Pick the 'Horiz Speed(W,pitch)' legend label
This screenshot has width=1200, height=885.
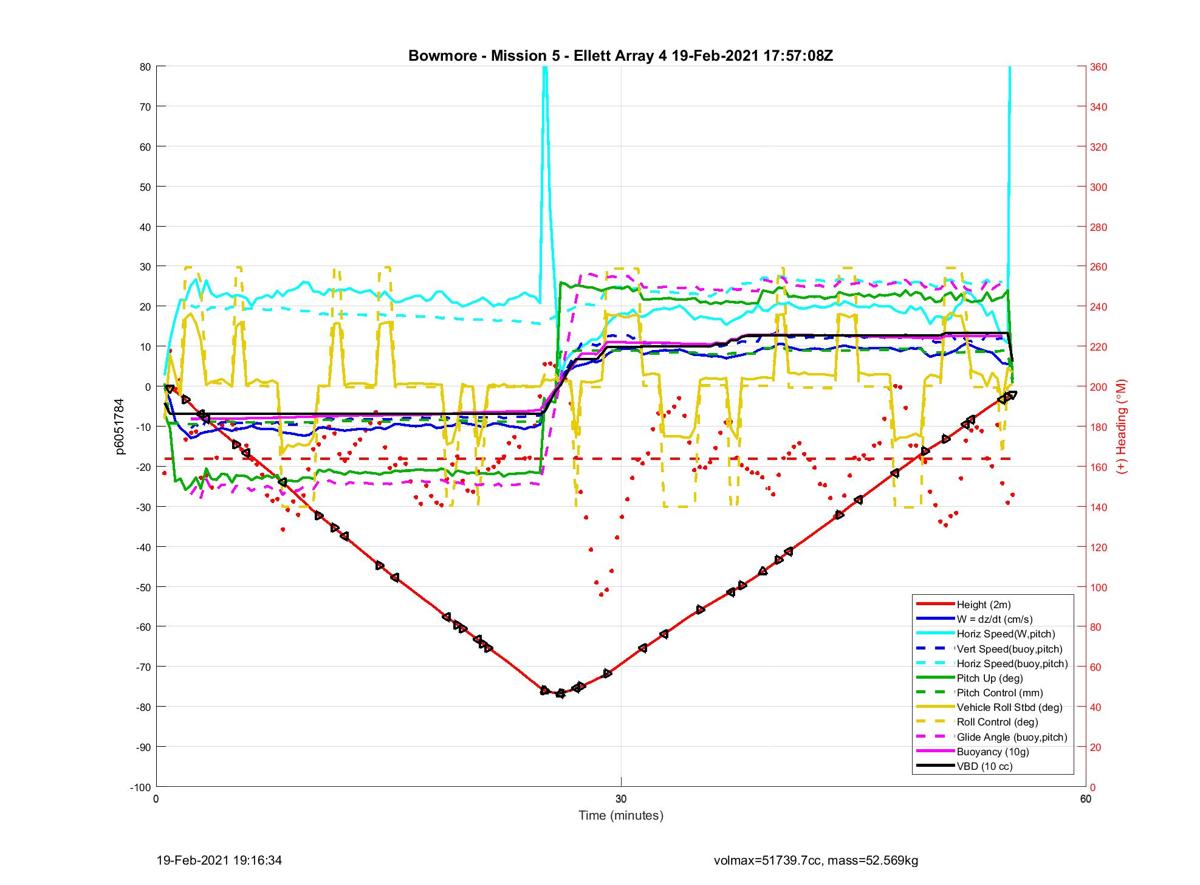point(1006,634)
